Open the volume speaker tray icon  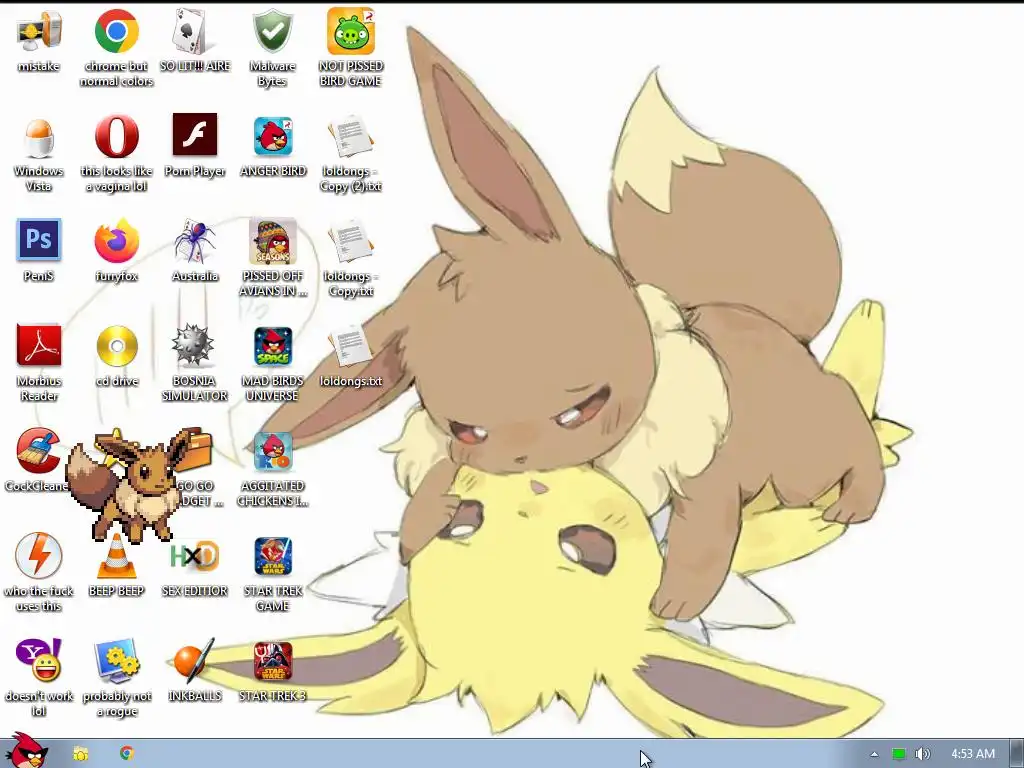pyautogui.click(x=922, y=754)
